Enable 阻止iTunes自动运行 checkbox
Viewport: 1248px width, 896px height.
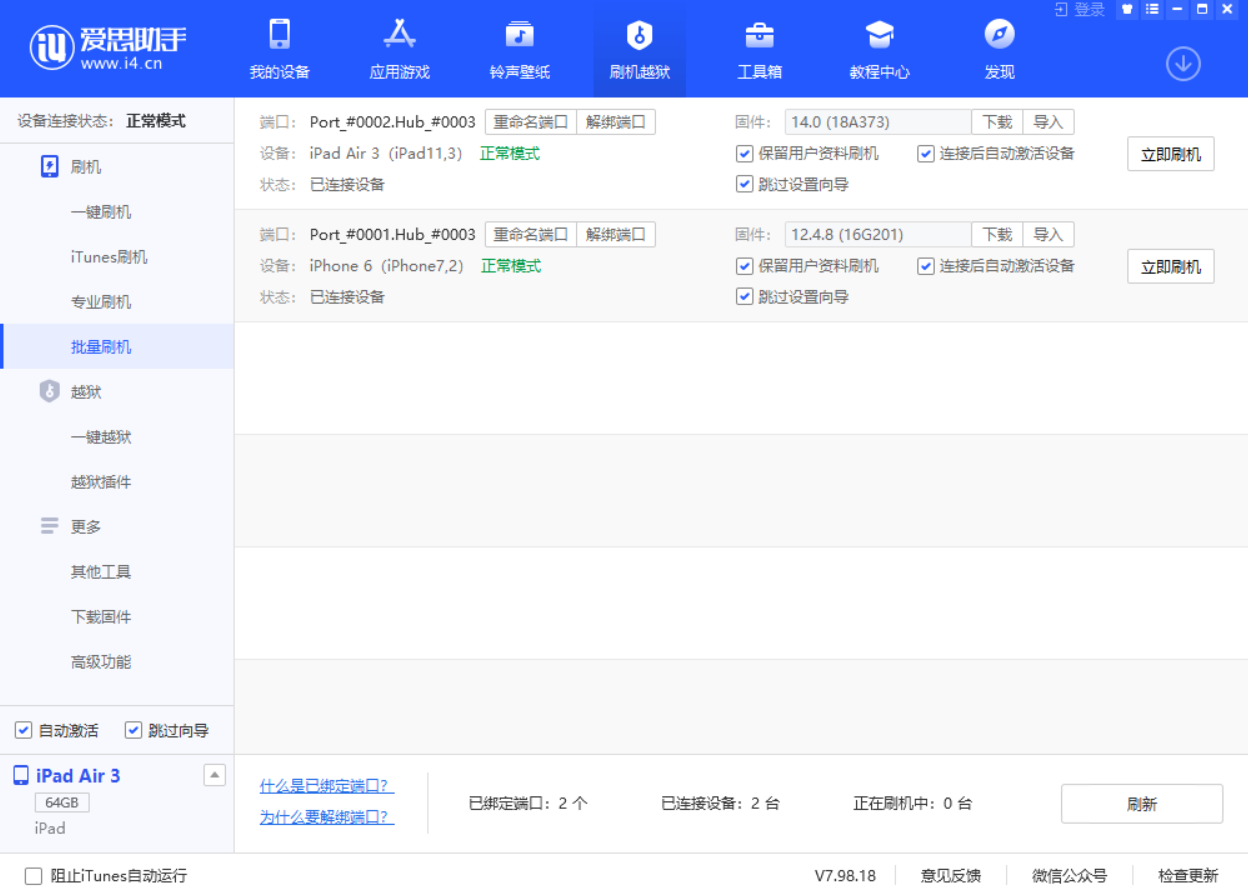(x=33, y=876)
